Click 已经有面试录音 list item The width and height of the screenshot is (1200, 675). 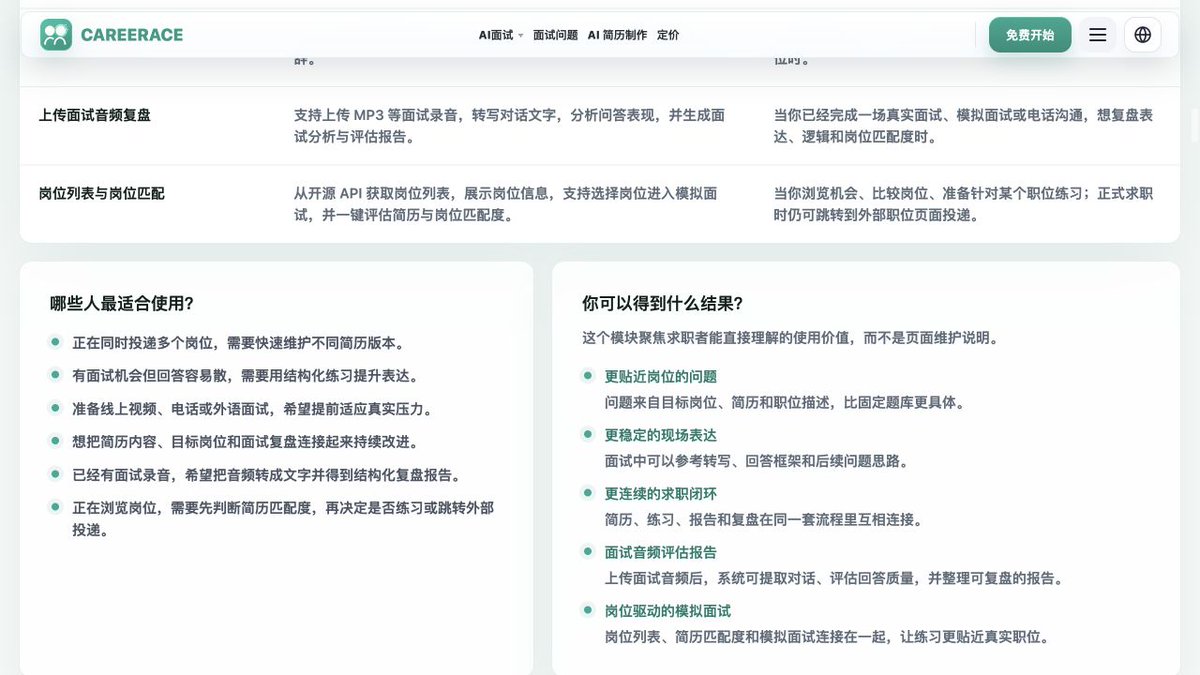coord(266,475)
